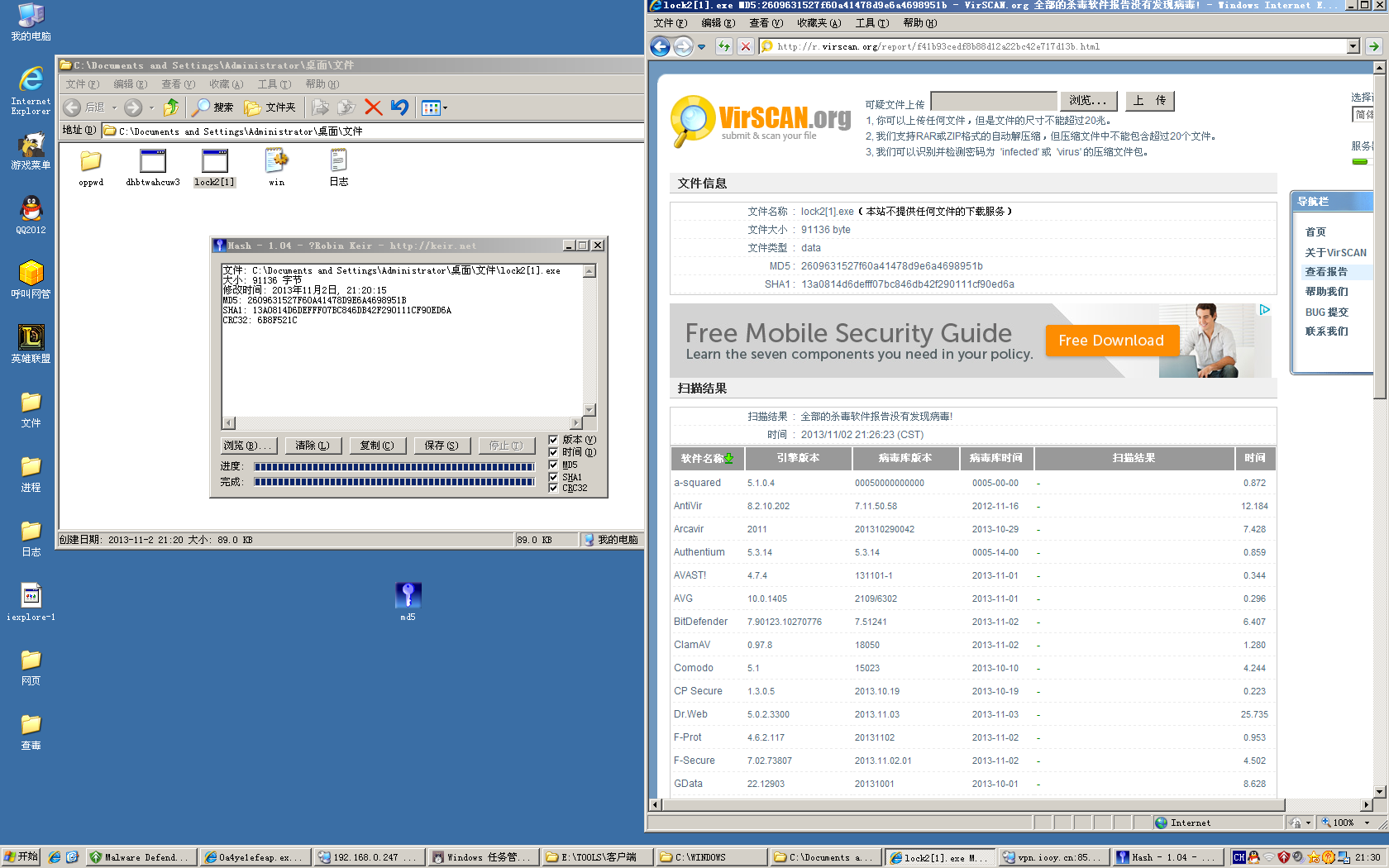Launch Internet Explorer from desktop icon
This screenshot has width=1389, height=868.
(x=31, y=90)
